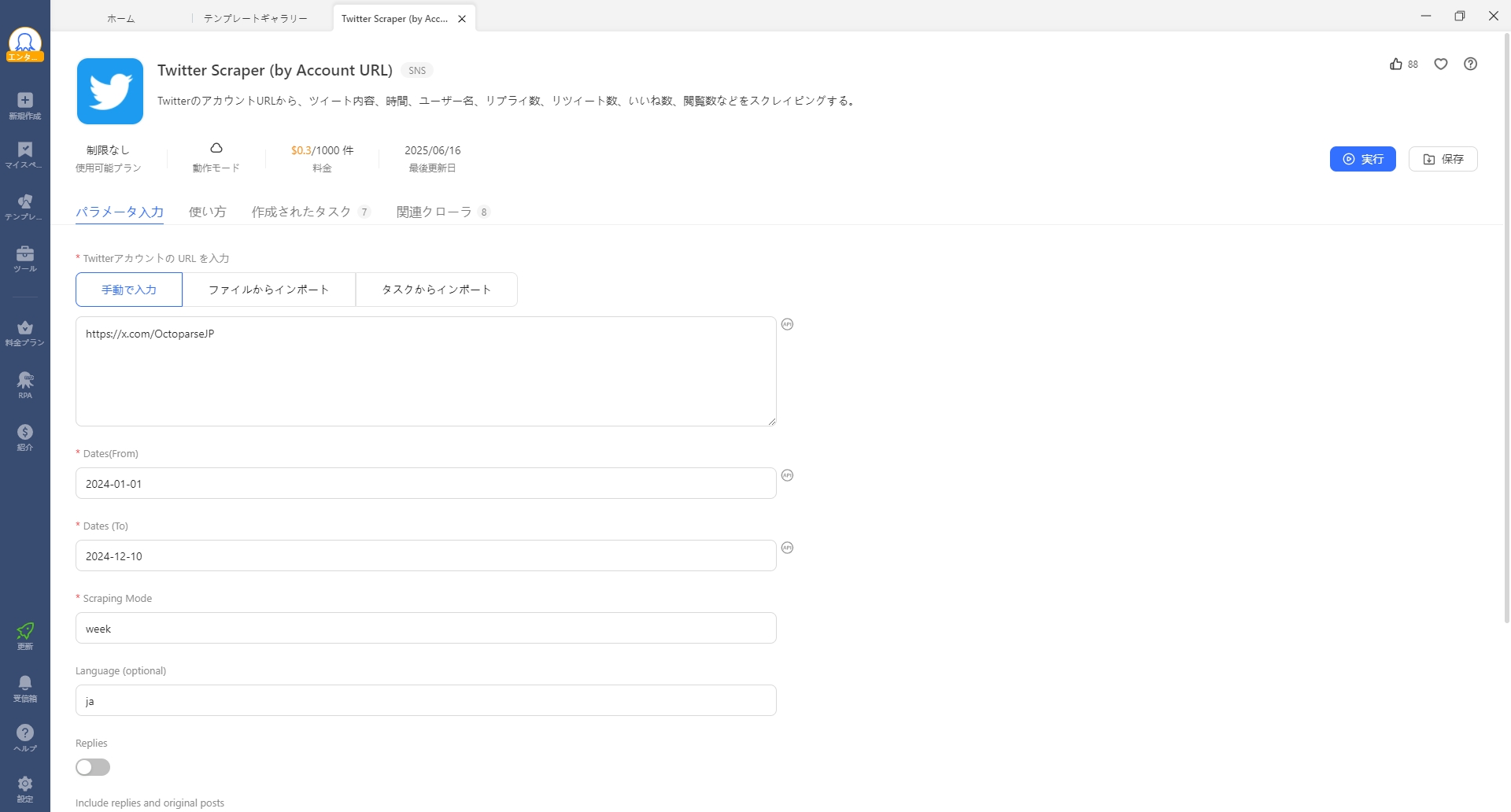Open ヘルプ in the sidebar

pos(25,739)
